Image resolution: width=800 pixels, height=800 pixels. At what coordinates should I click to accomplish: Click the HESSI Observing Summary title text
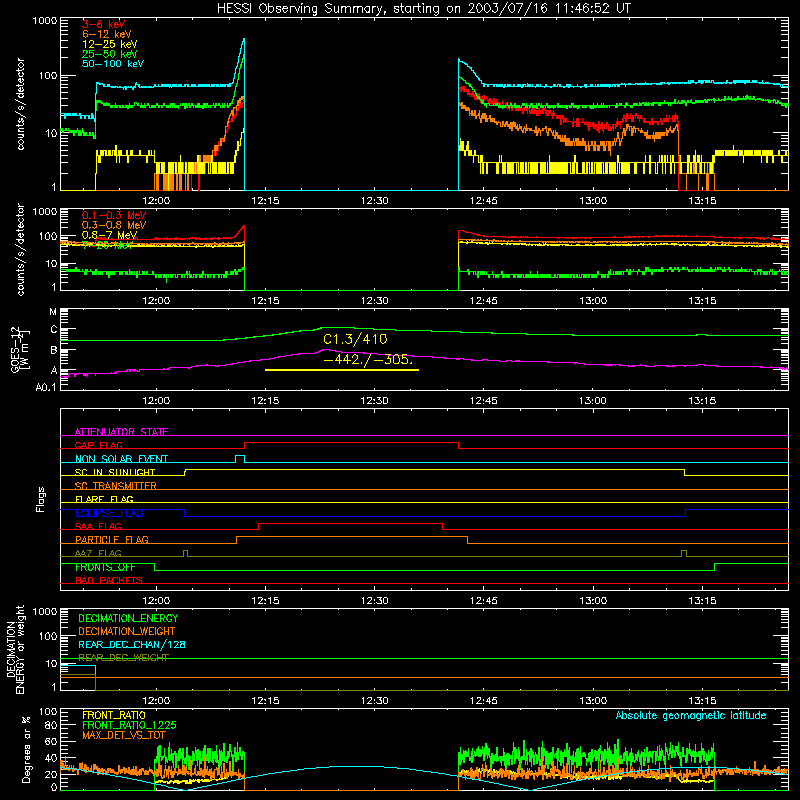coord(424,8)
